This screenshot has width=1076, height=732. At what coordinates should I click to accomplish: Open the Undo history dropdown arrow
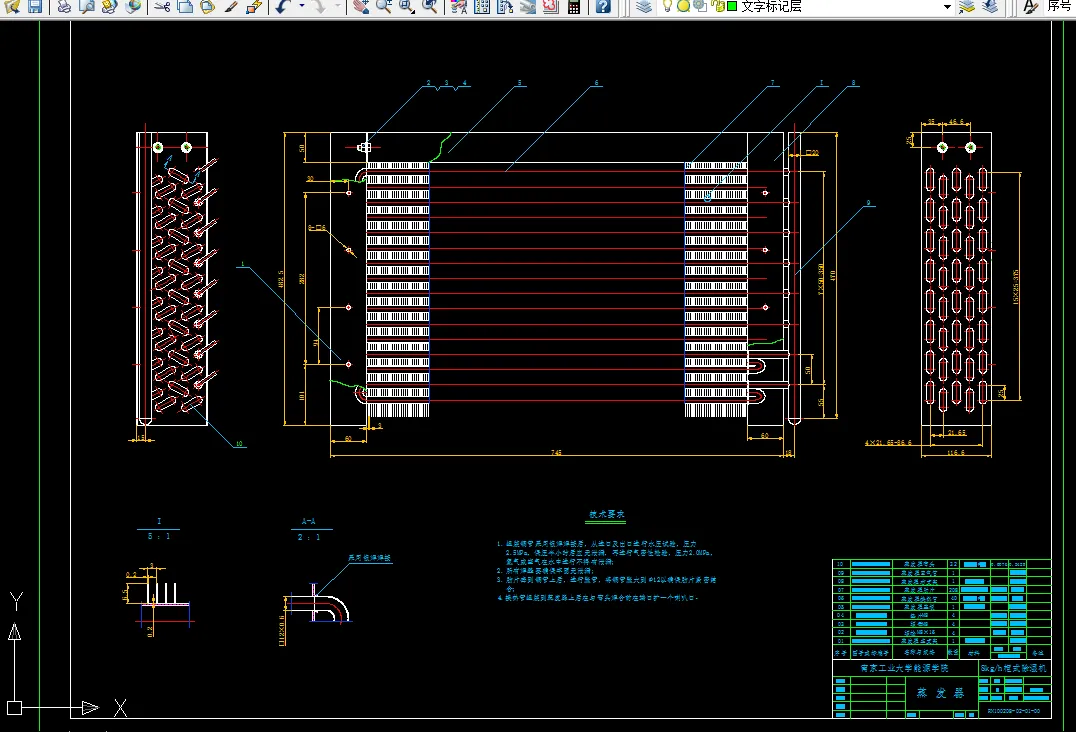pos(302,6)
